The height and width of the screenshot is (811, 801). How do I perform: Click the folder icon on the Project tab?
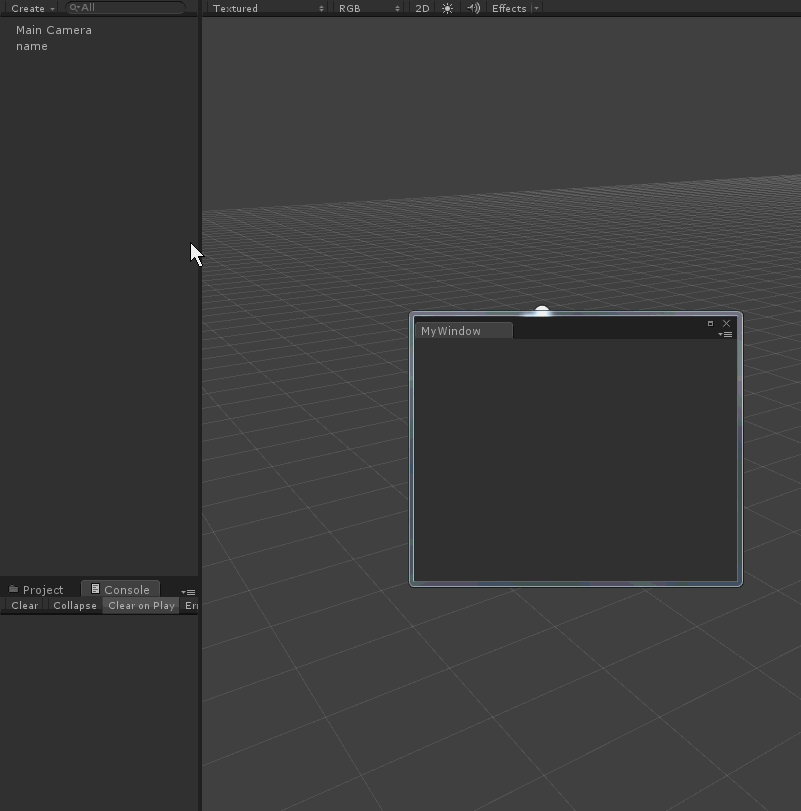[x=12, y=589]
